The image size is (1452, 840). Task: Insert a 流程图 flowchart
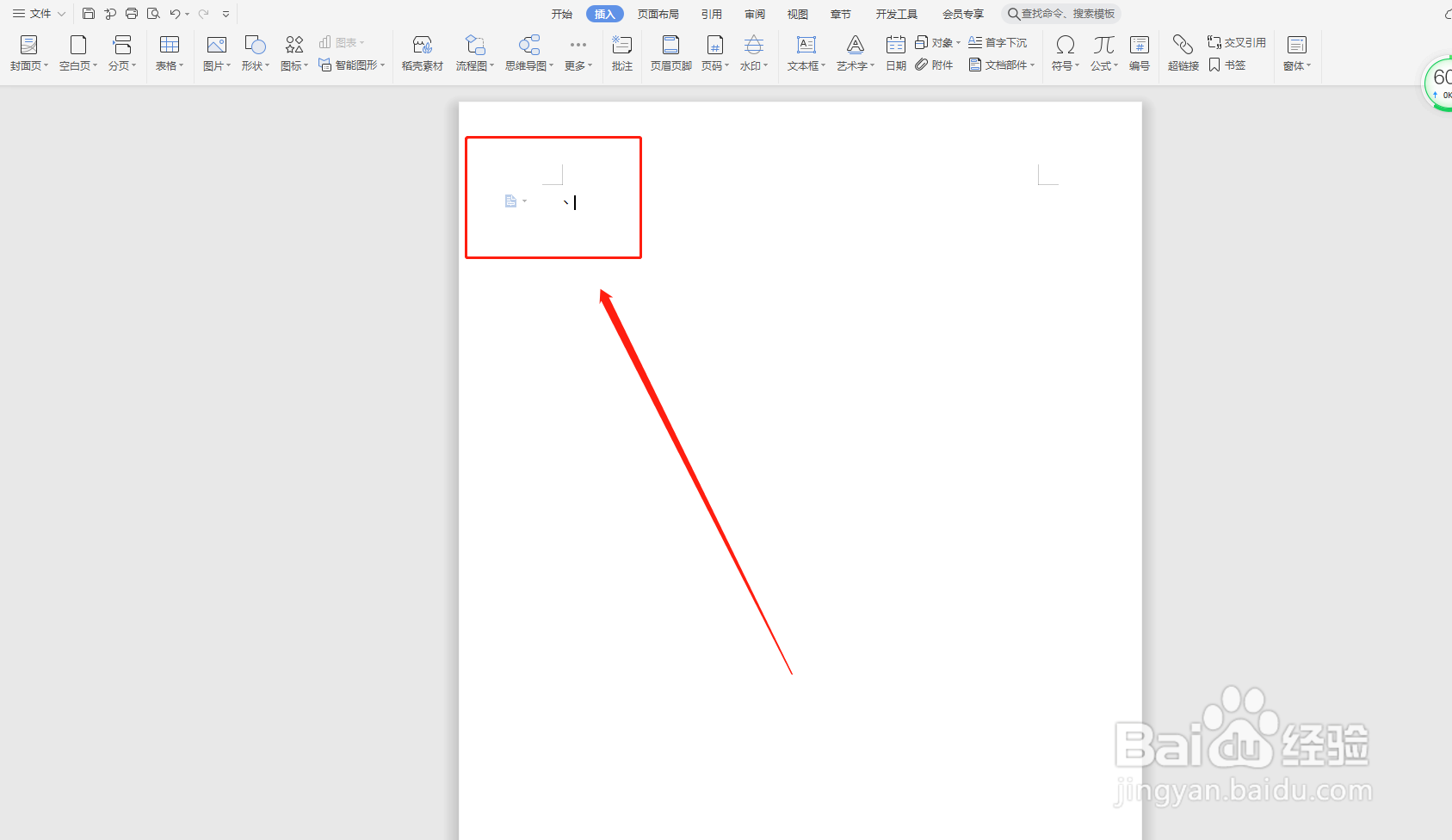475,53
